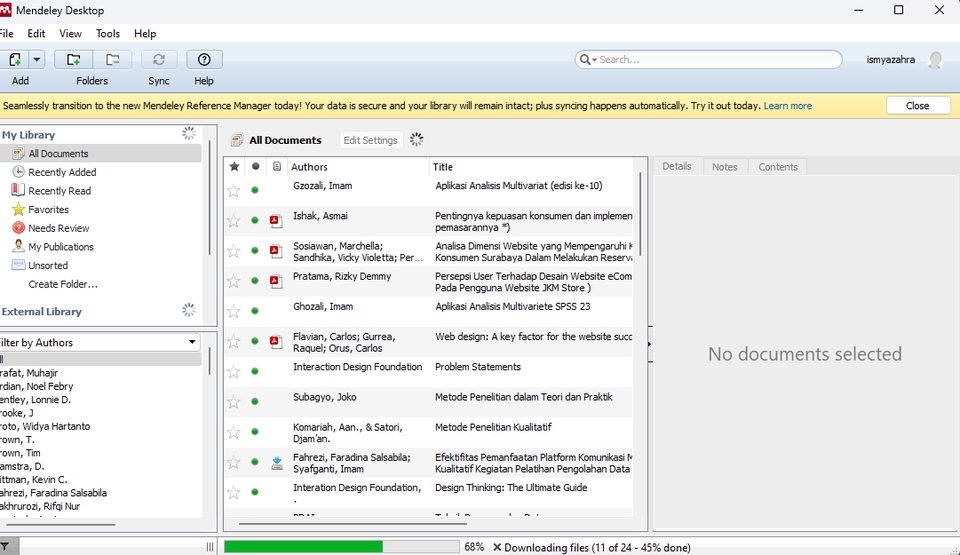The image size is (960, 555).
Task: Switch to the Contents tab
Action: point(778,167)
